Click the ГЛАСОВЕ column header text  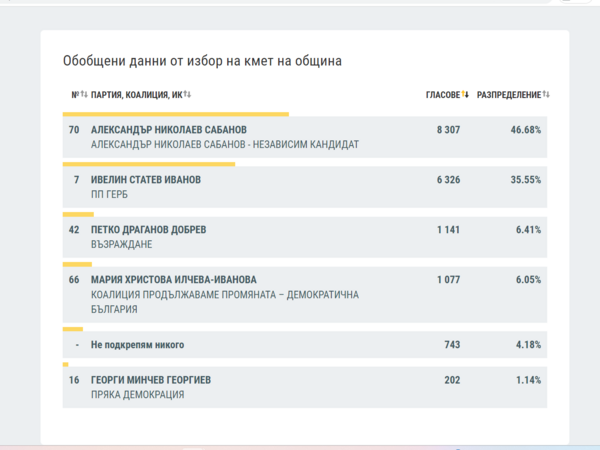click(442, 95)
